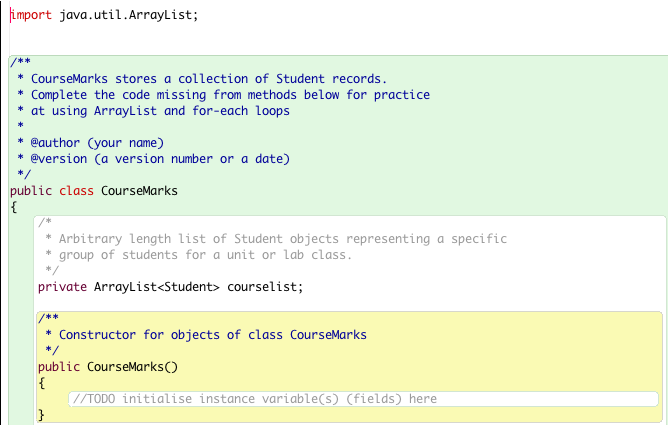The height and width of the screenshot is (425, 668).
Task: Place cursor in the TODO initialise fields line
Action: (255, 399)
